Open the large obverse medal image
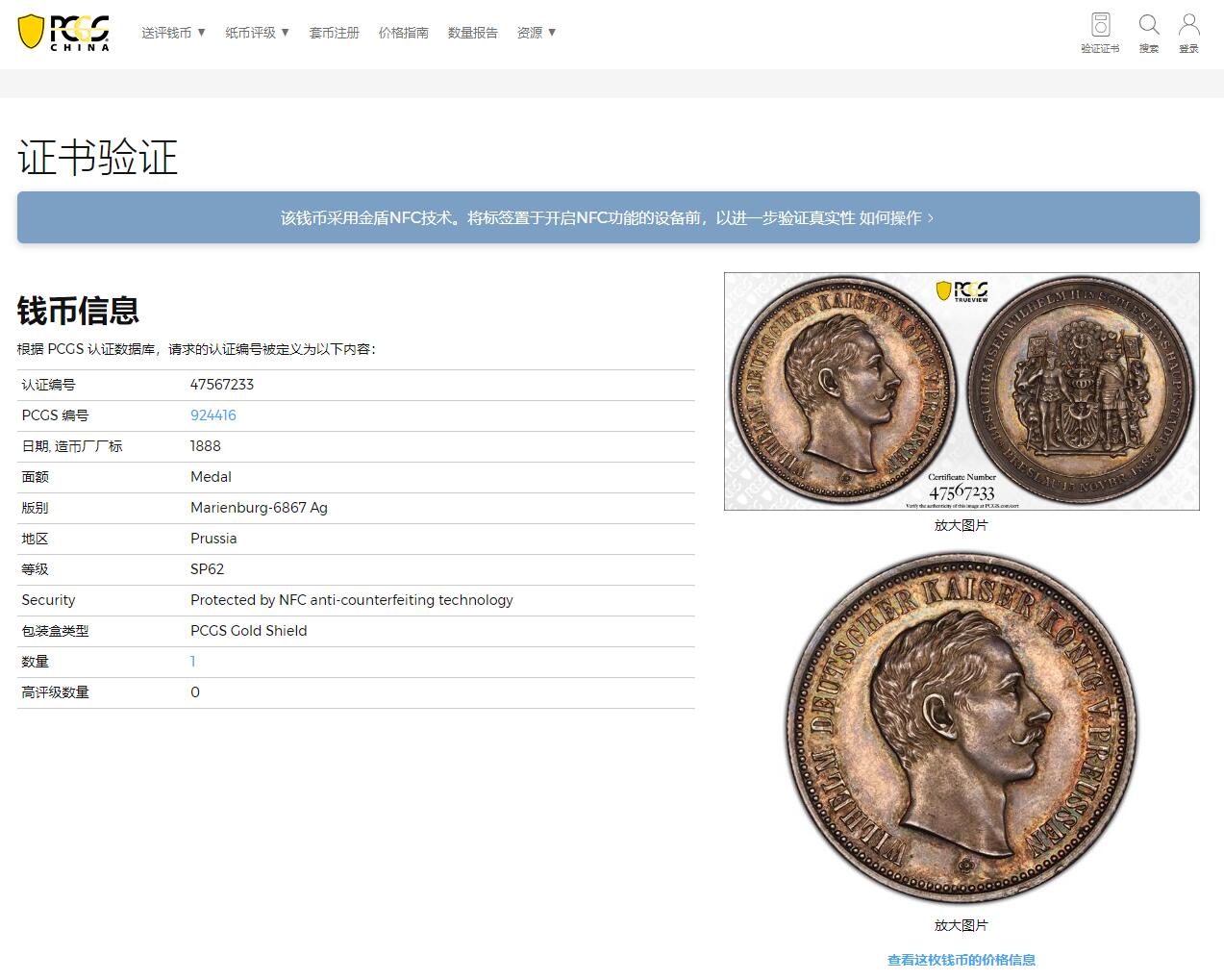 pyautogui.click(x=962, y=728)
